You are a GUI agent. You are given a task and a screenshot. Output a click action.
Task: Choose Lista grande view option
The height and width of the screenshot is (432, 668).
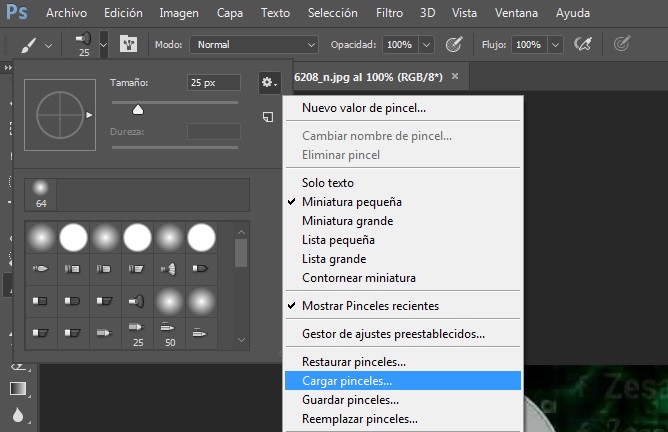coord(334,259)
